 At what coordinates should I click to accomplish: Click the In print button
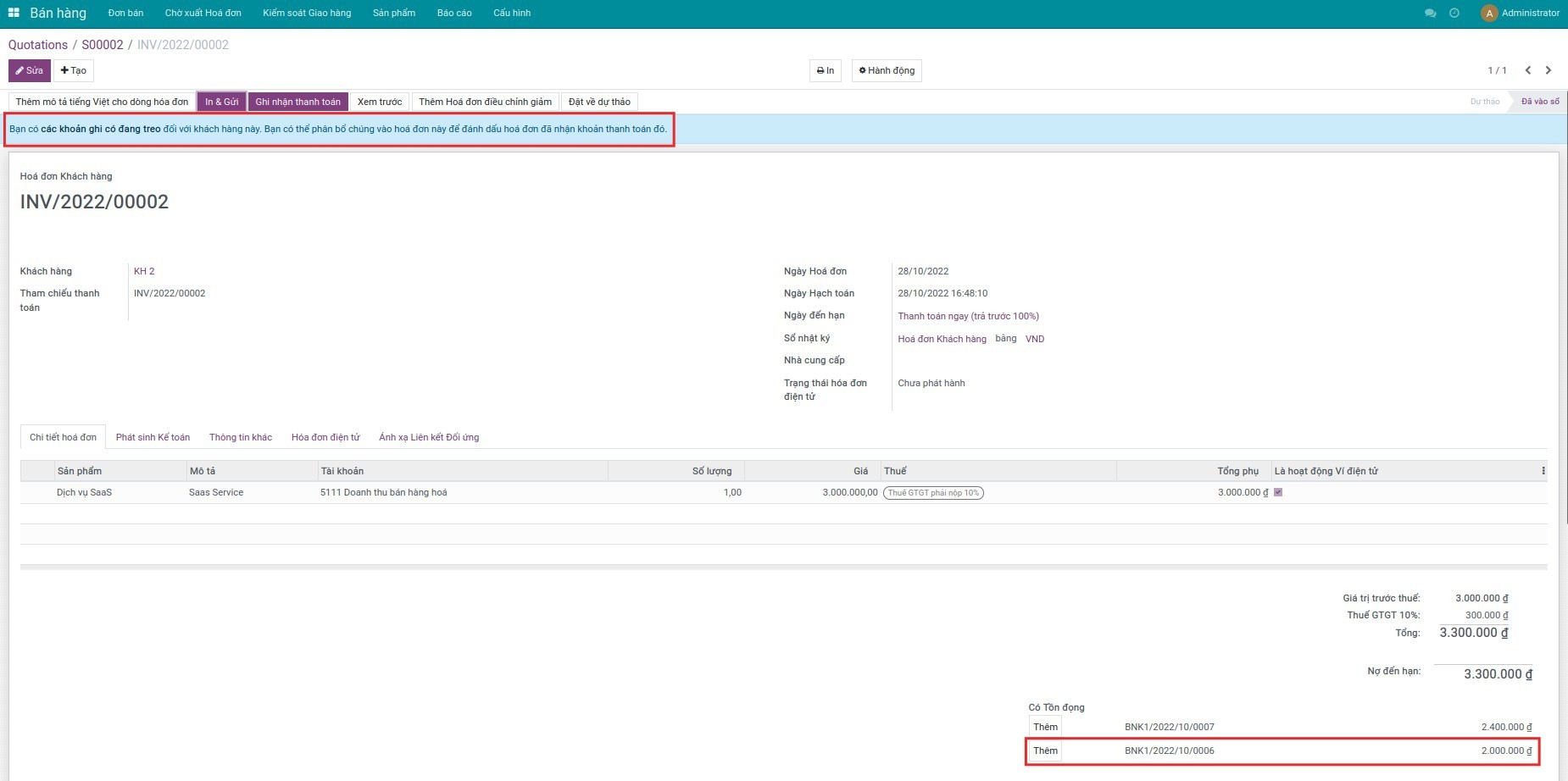825,70
